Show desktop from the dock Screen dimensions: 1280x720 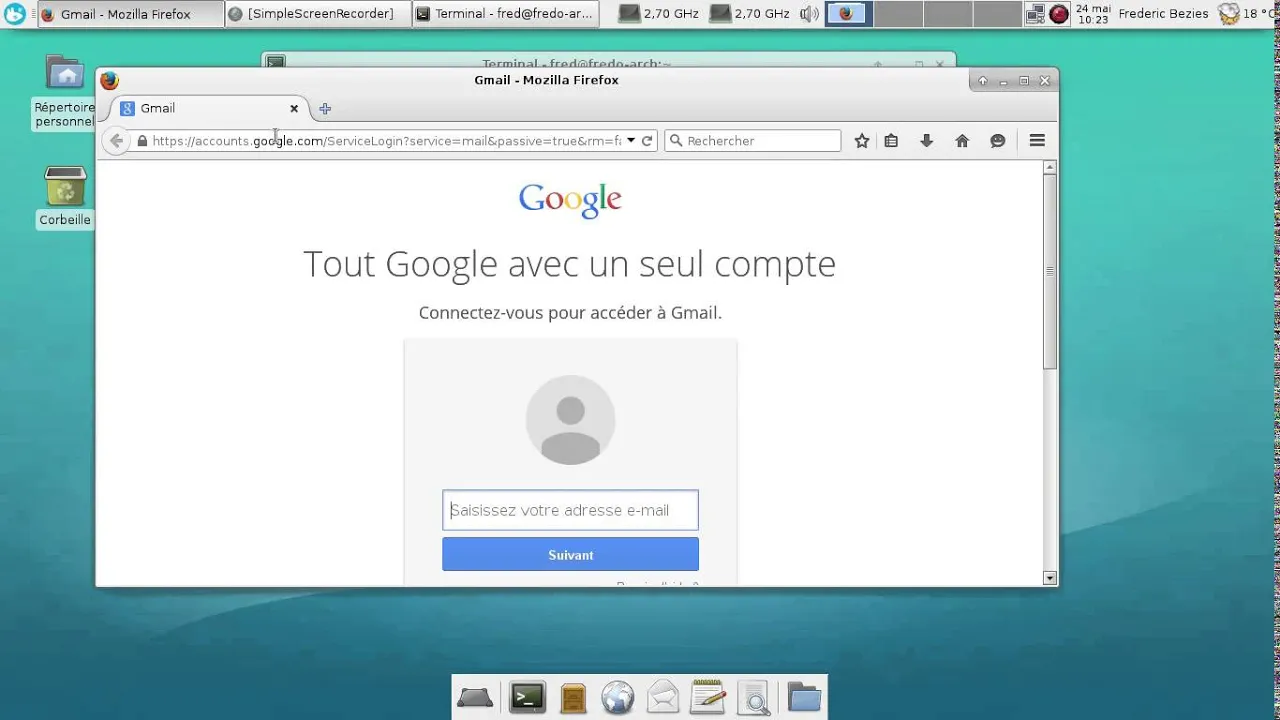[x=475, y=697]
